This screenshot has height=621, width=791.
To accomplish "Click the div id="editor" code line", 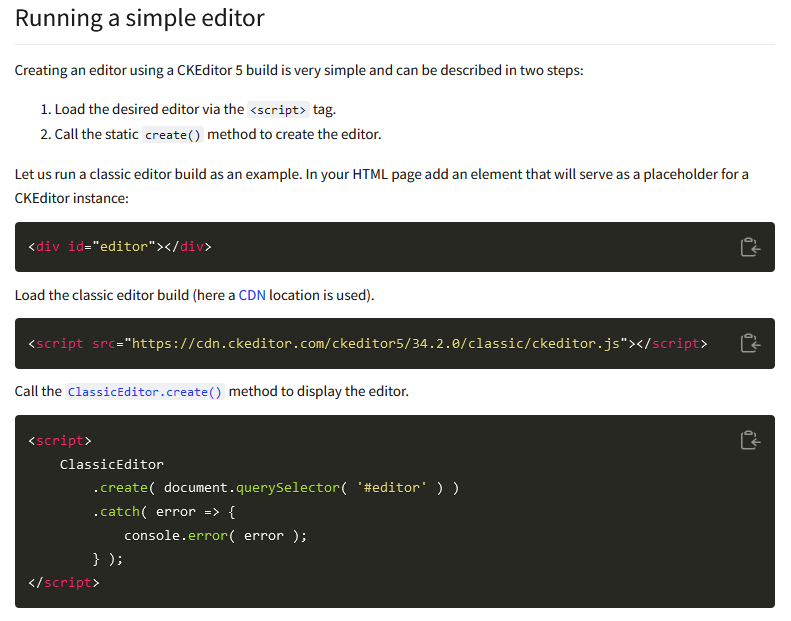I will 120,247.
